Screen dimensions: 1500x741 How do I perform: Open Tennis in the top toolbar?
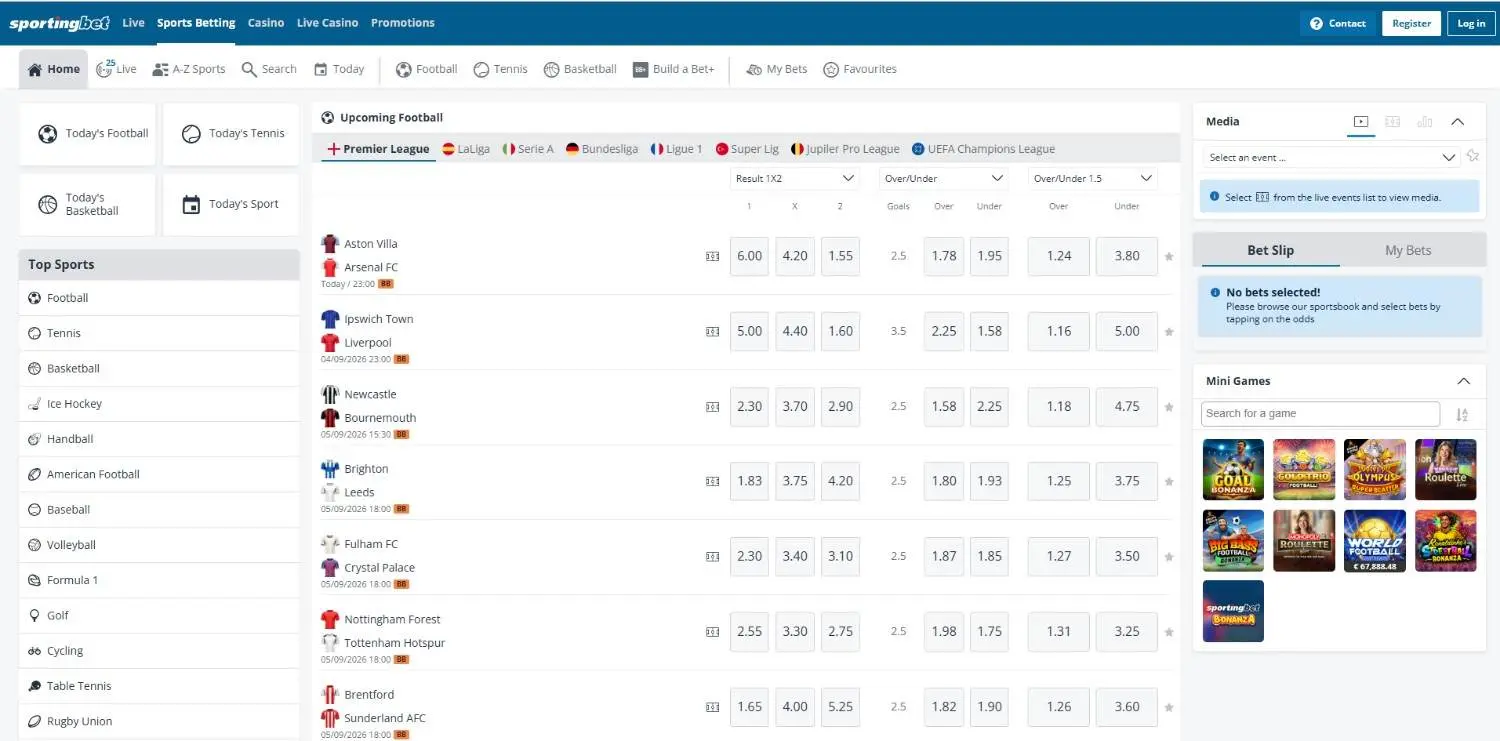point(500,69)
